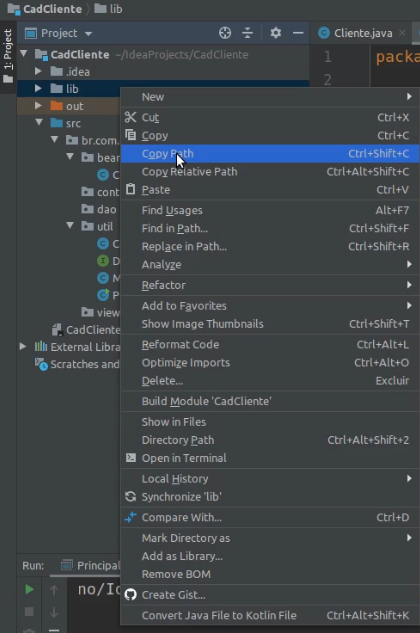Viewport: 420px width, 633px height.
Task: Select Copy Path entry
Action: click(x=270, y=154)
